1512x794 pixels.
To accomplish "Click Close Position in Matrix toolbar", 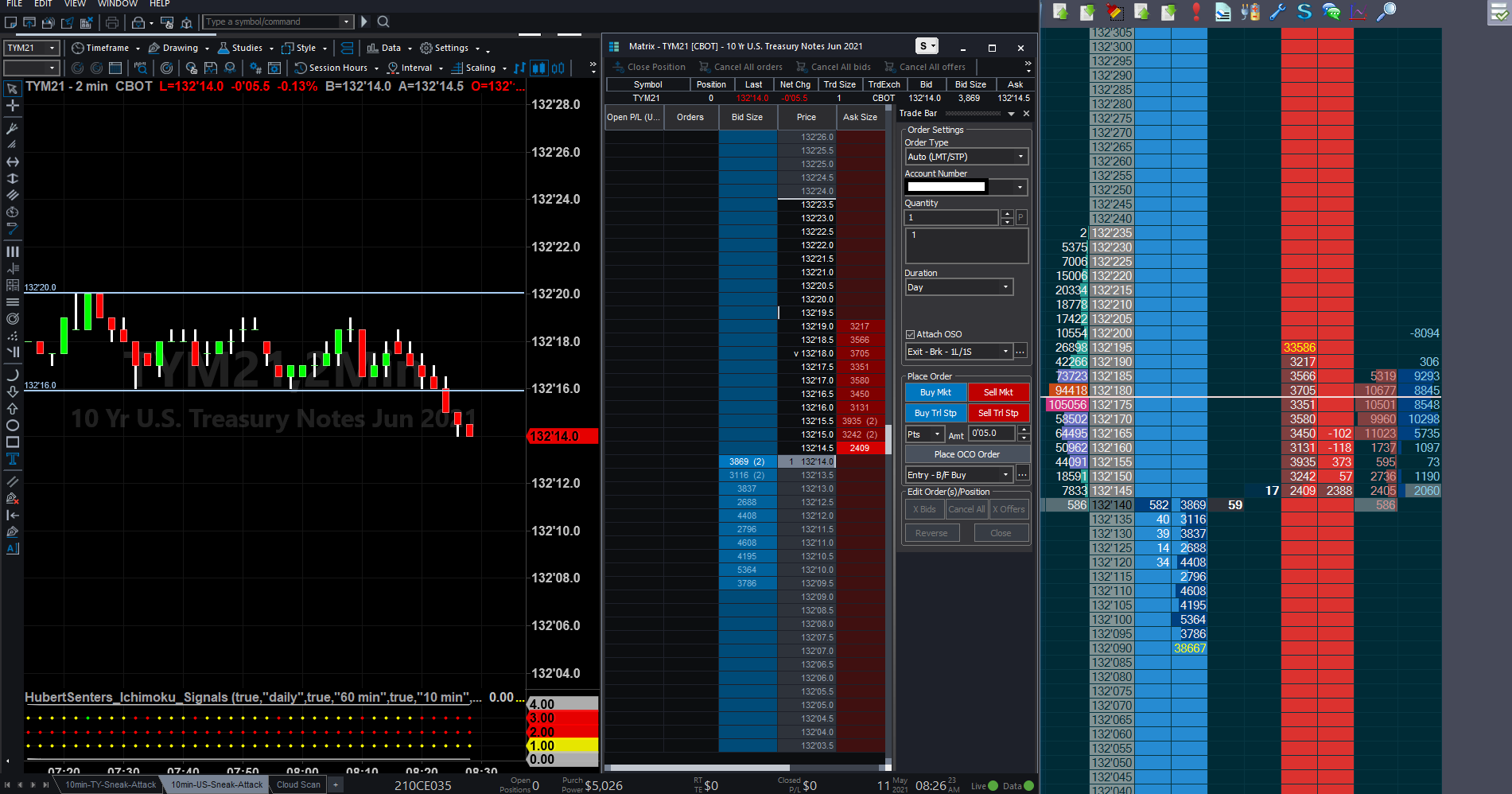I will (x=649, y=67).
